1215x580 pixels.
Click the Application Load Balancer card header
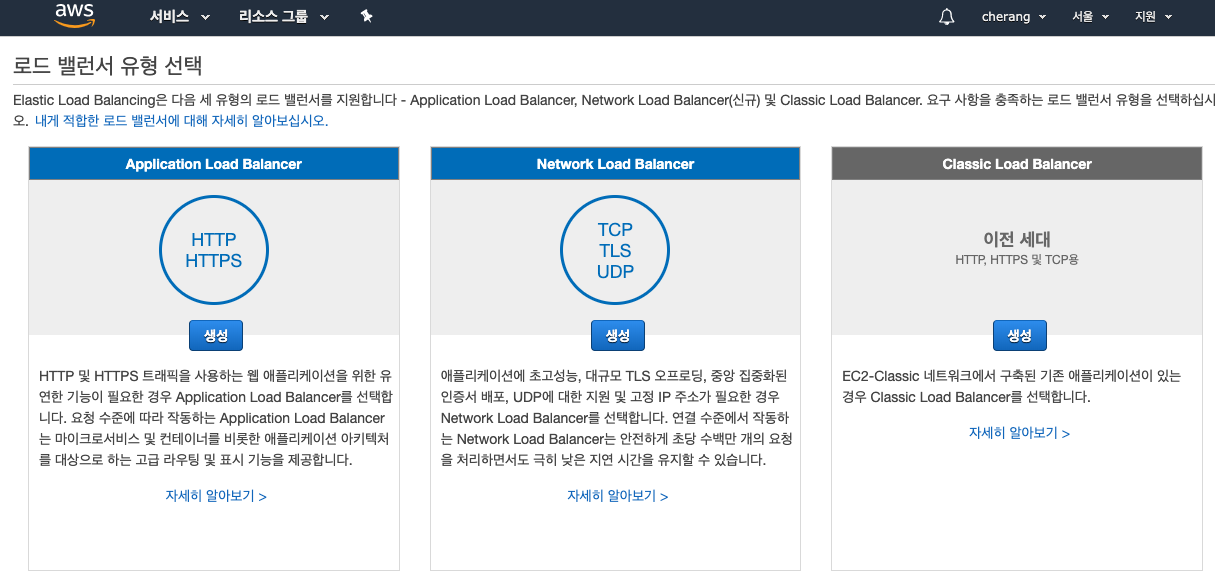(x=214, y=164)
